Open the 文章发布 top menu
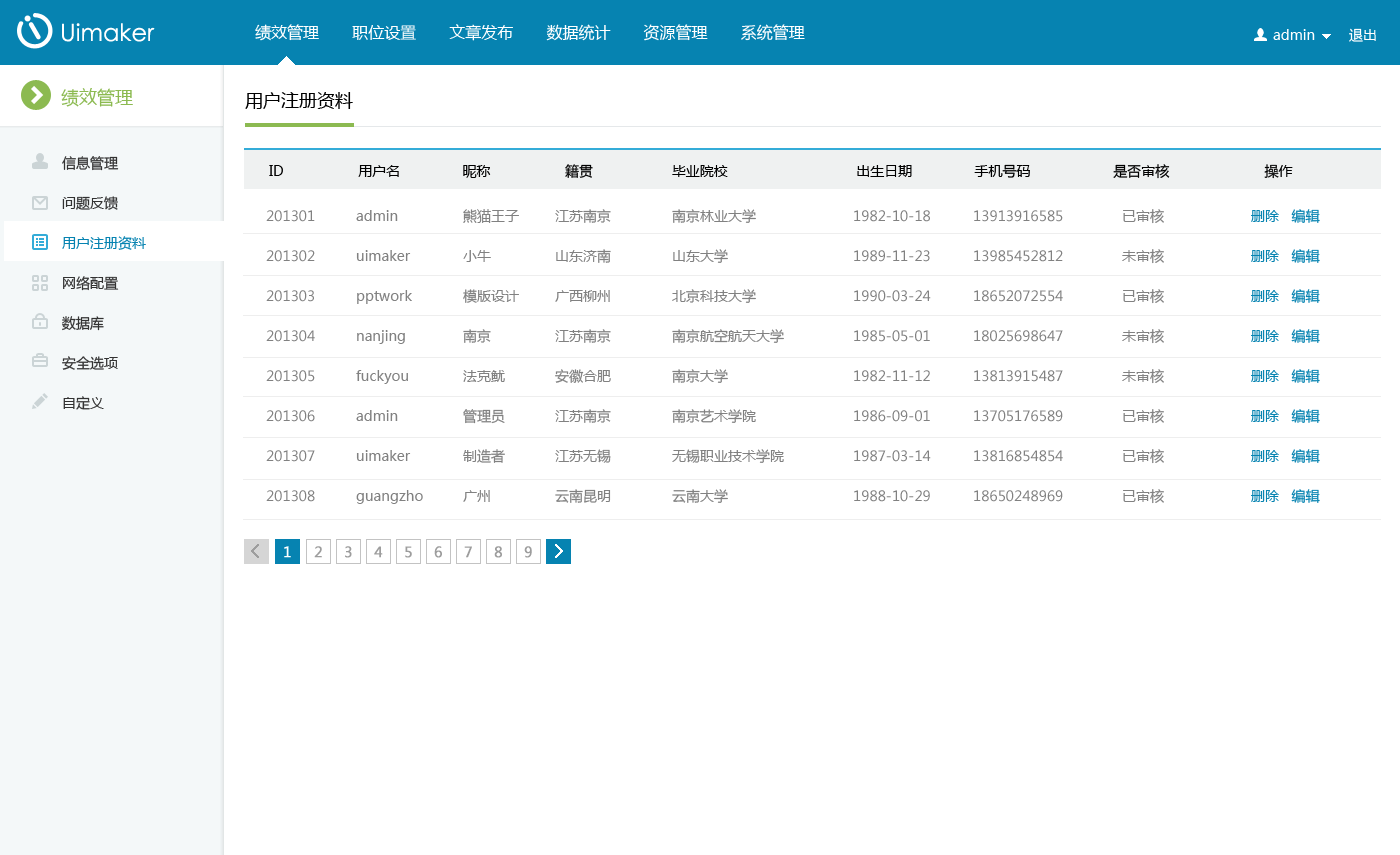This screenshot has height=855, width=1400. coord(481,32)
